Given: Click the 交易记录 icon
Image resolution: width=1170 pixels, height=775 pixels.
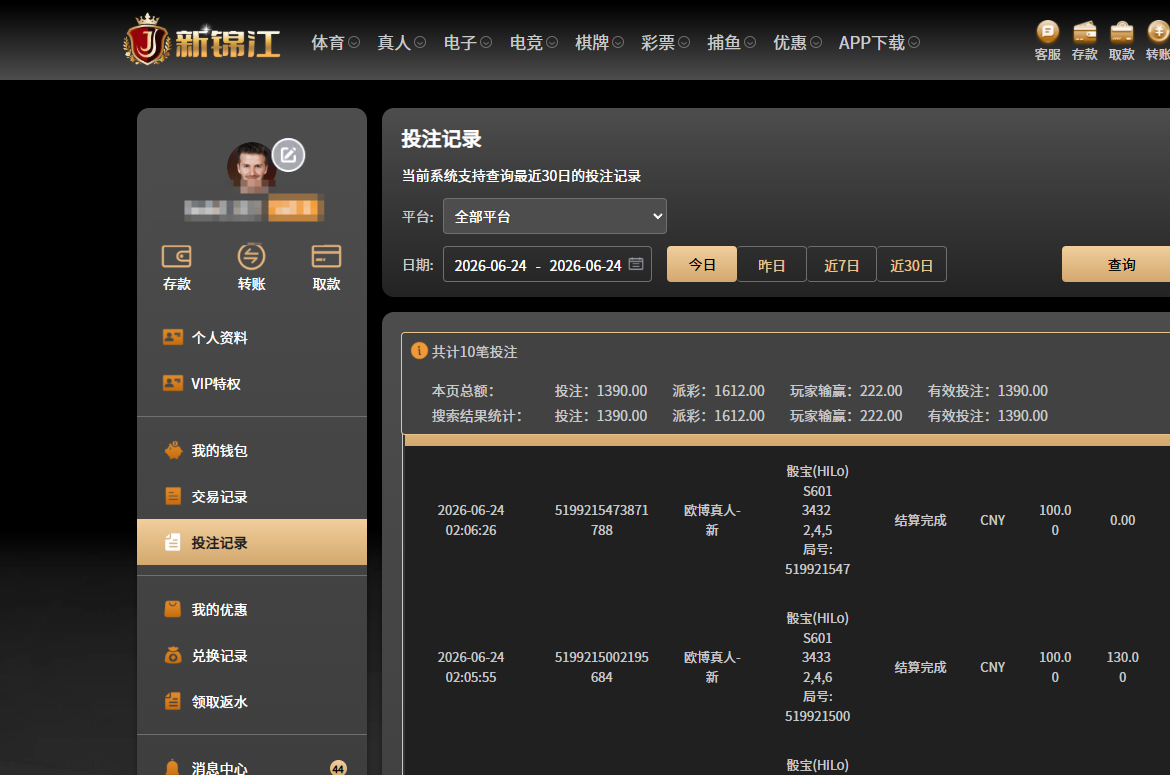Looking at the screenshot, I should click(172, 497).
